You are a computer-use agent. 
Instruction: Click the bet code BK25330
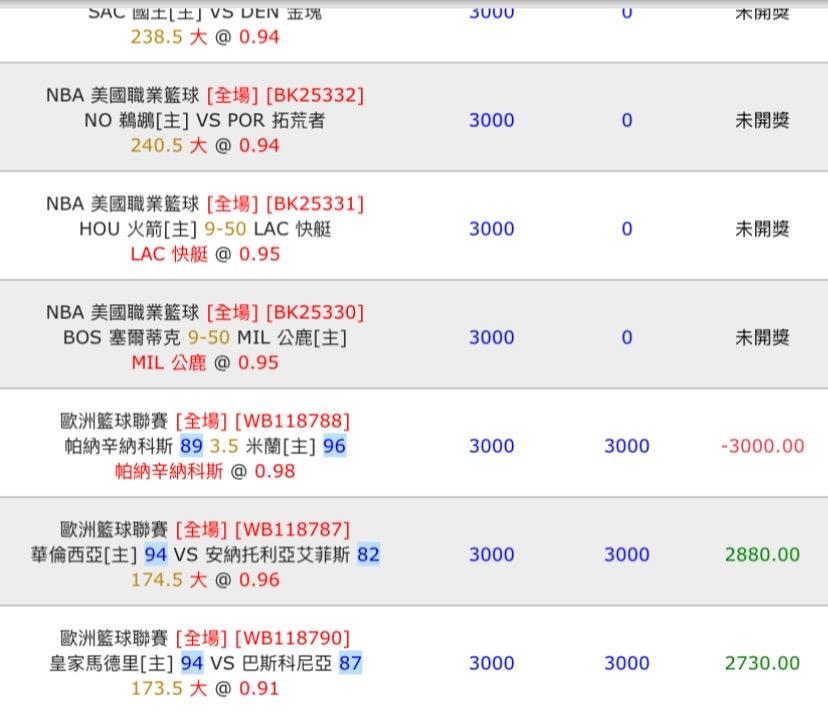point(315,312)
